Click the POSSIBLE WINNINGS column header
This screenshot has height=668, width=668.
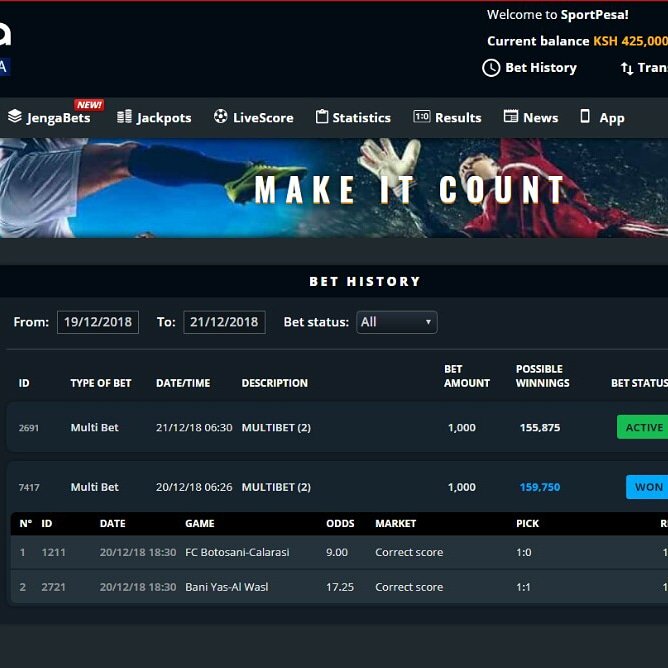click(542, 376)
